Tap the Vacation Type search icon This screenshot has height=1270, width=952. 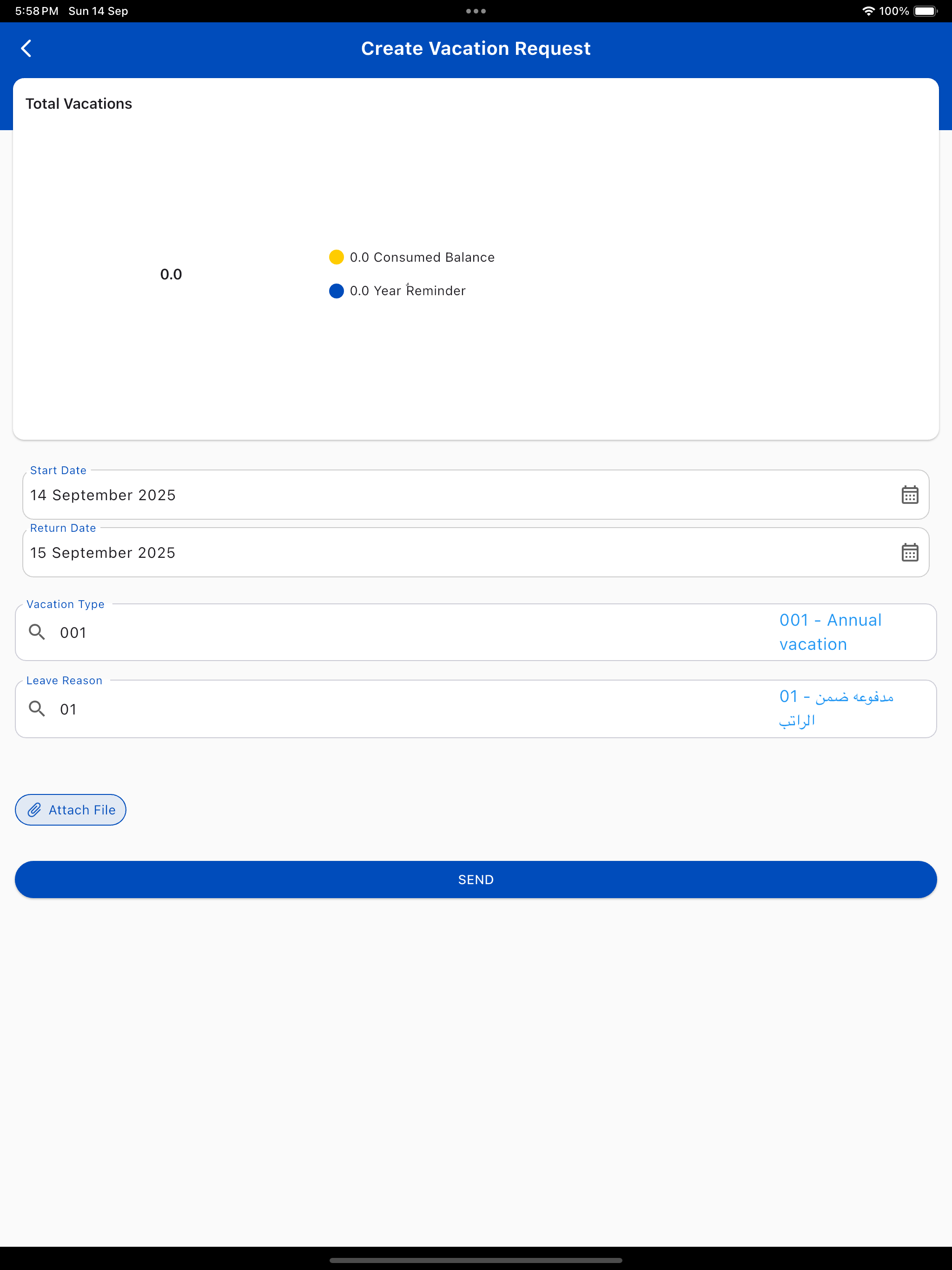click(x=37, y=632)
